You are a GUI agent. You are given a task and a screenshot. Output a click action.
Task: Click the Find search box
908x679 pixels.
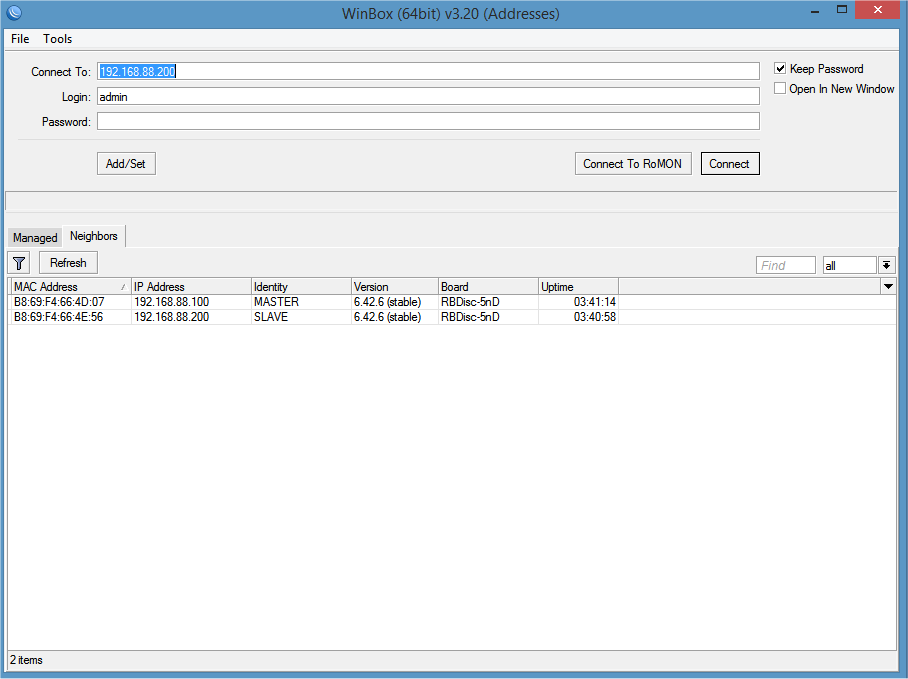pyautogui.click(x=785, y=266)
